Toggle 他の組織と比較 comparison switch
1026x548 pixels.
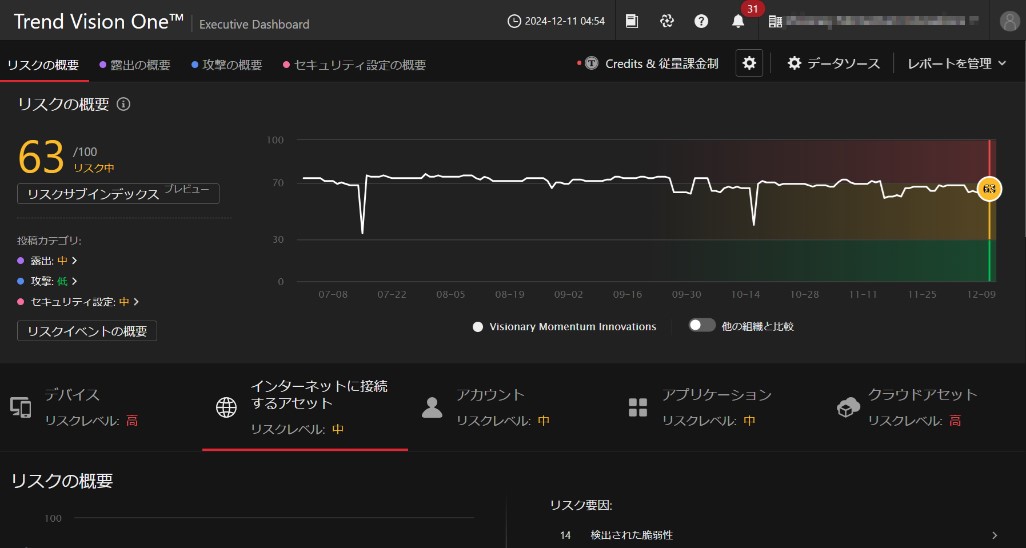702,326
